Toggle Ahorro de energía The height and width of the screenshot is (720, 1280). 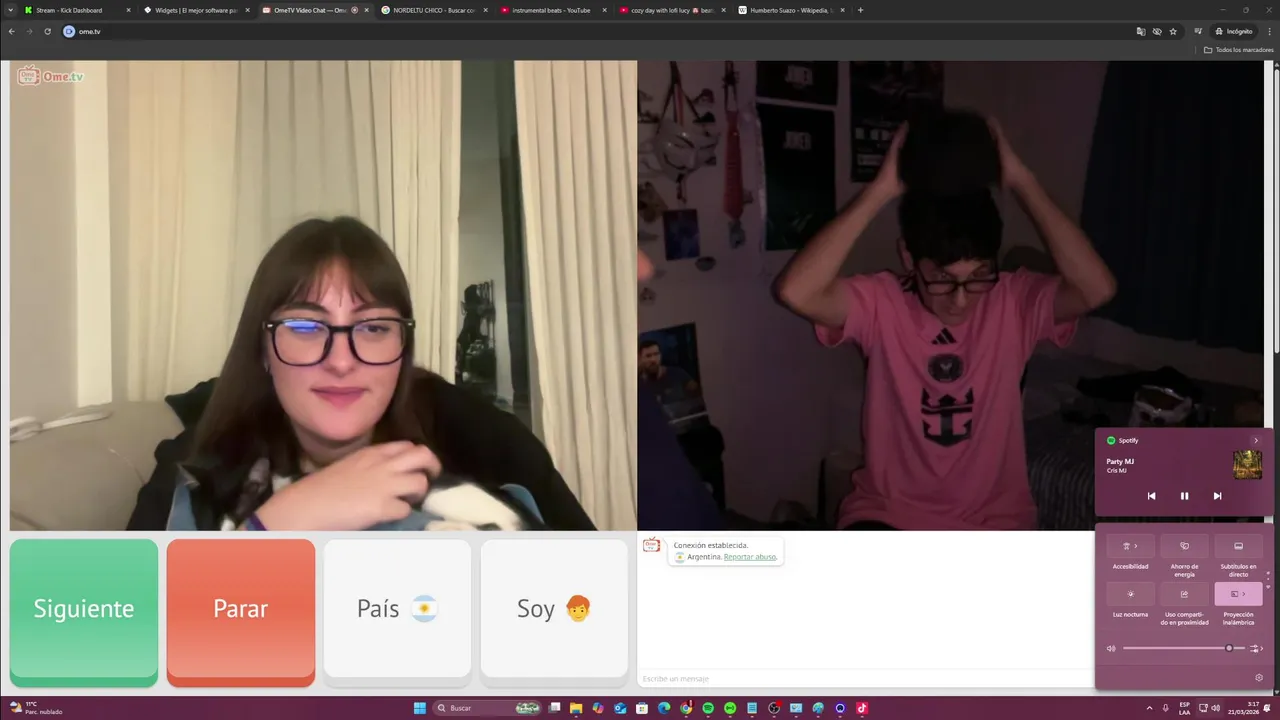(1185, 546)
